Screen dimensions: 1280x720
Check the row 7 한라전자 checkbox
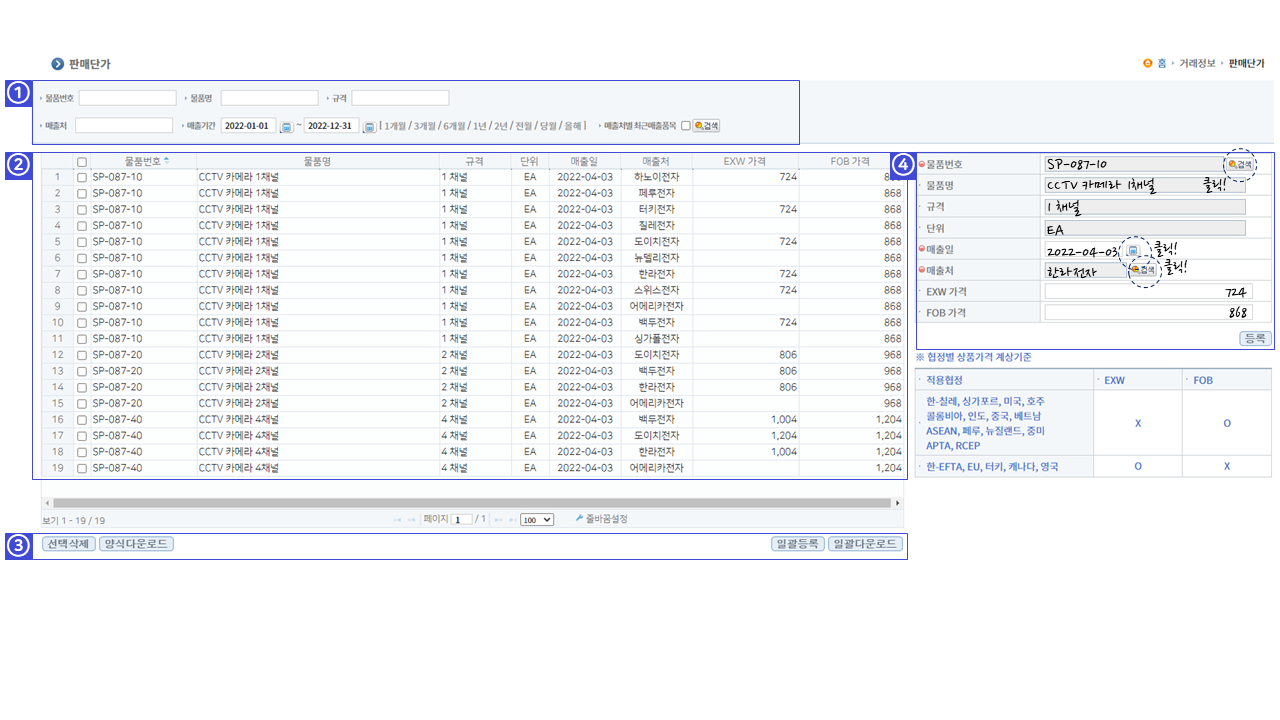coord(82,274)
